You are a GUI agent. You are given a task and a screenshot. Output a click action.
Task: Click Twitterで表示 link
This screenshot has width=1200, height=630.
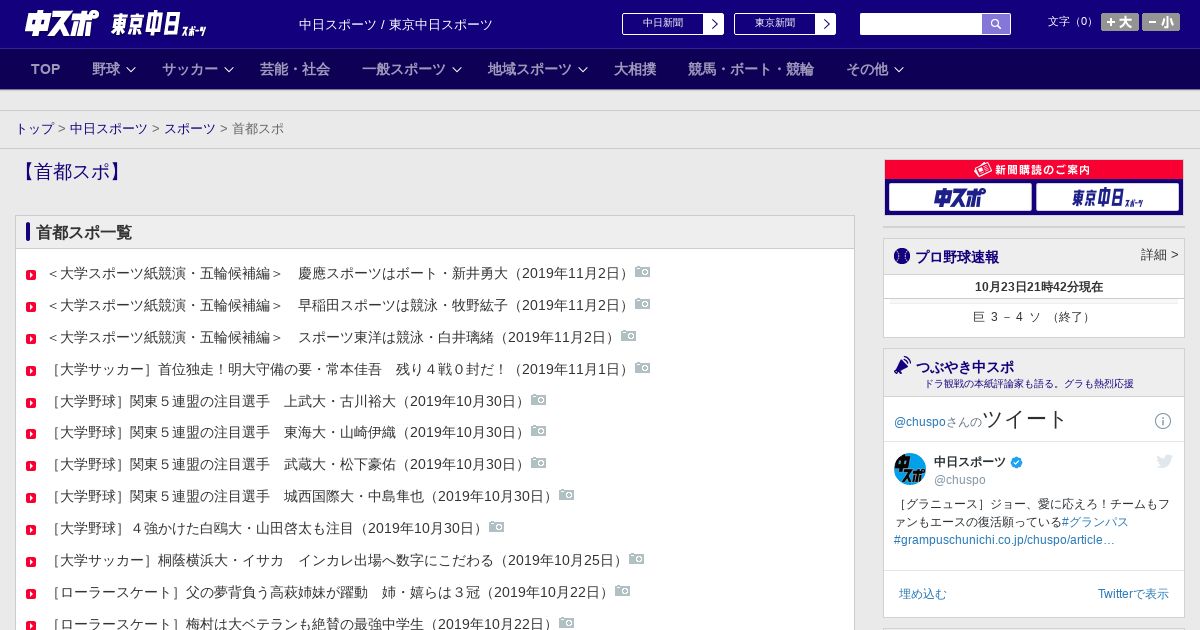(x=1133, y=594)
